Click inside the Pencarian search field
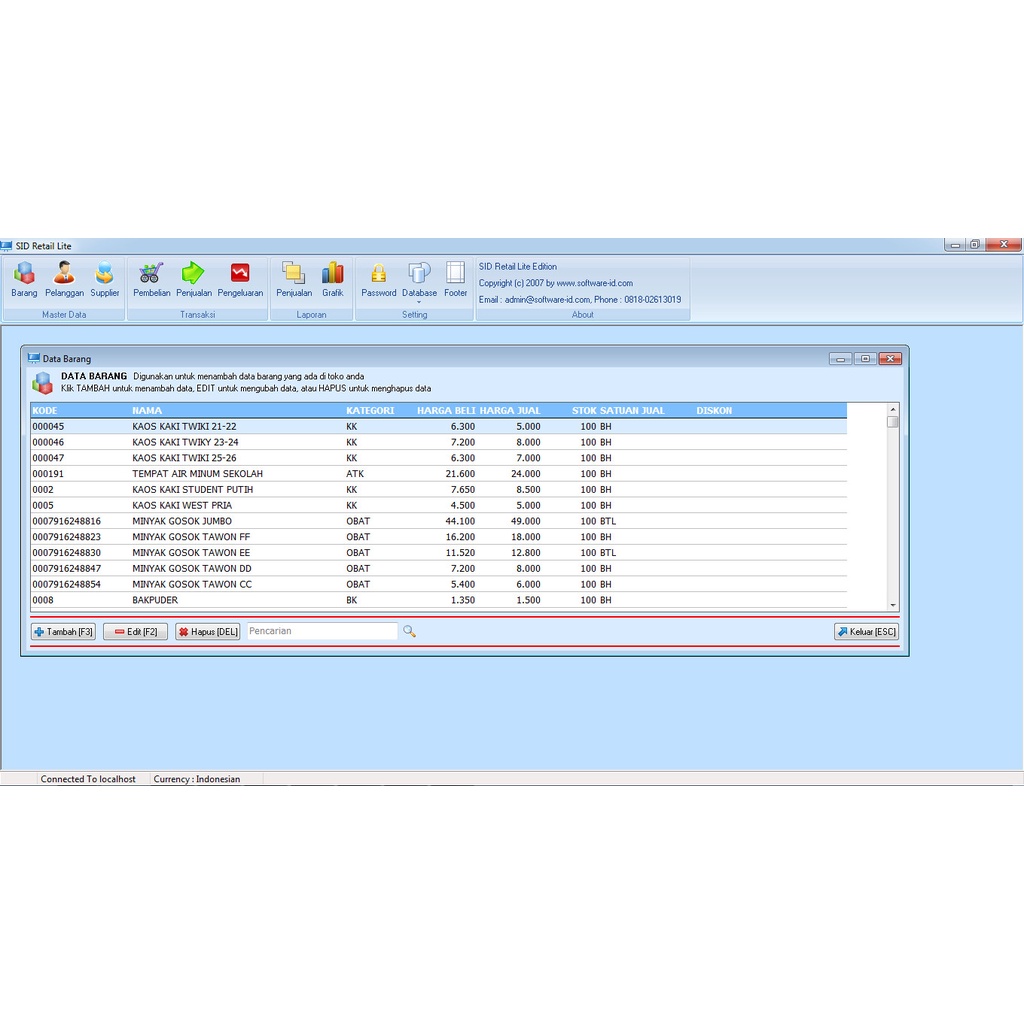 pyautogui.click(x=320, y=631)
